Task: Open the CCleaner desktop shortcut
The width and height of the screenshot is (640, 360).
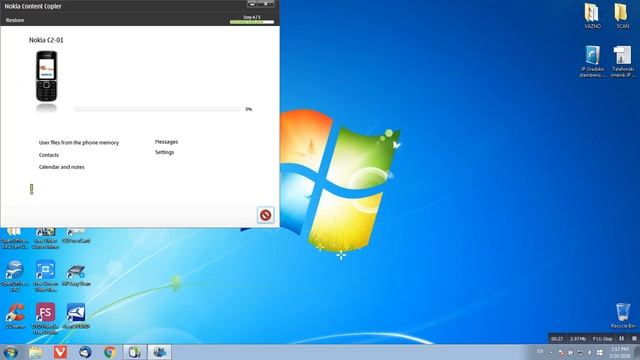Action: [x=15, y=316]
